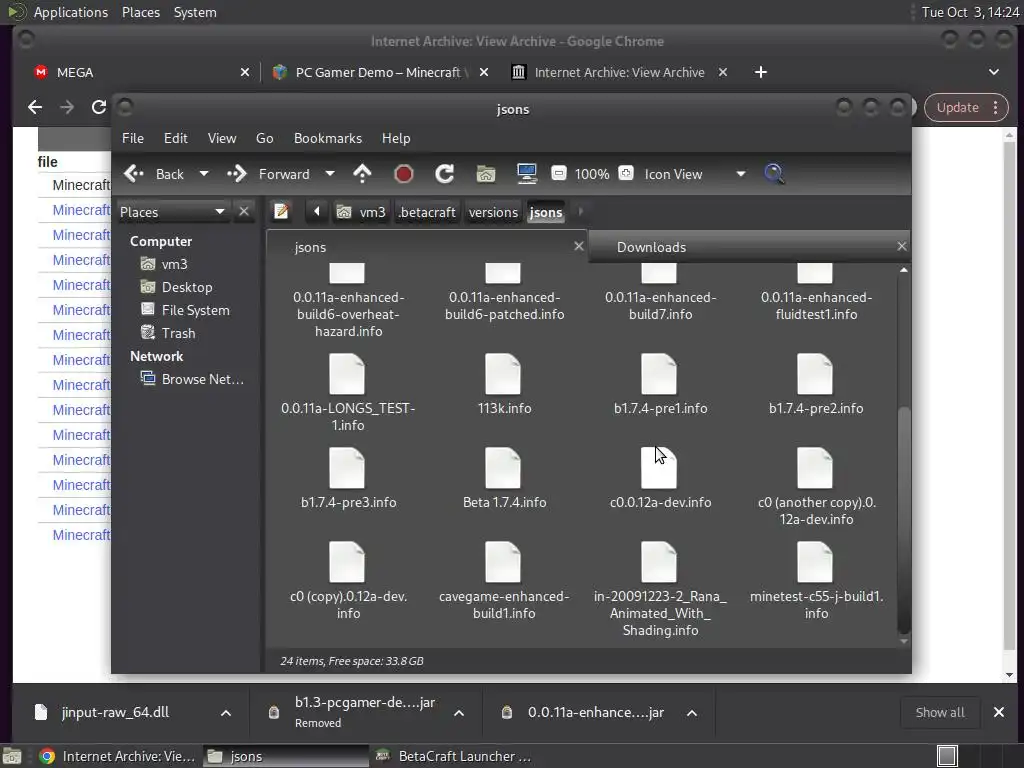
Task: Select the Beta 1.7.4.info file icon
Action: 503,468
